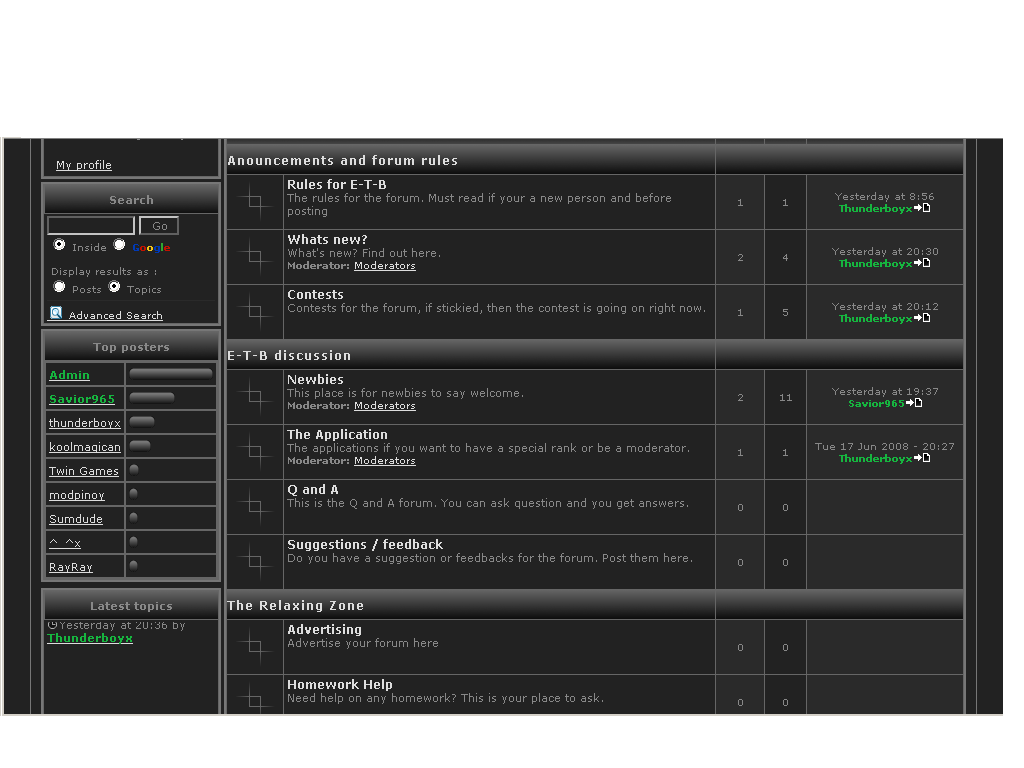Click The Application forum status icon
The image size is (1024, 768).
click(255, 452)
